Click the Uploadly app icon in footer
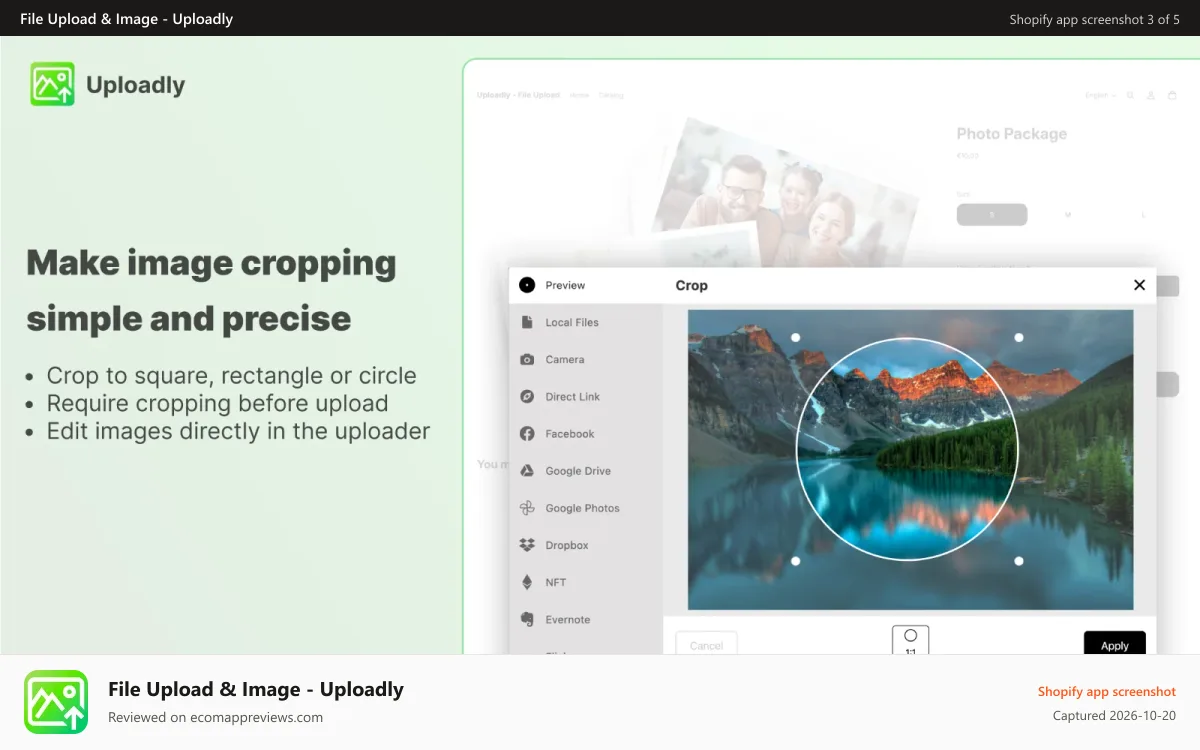Viewport: 1200px width, 750px height. 56,702
